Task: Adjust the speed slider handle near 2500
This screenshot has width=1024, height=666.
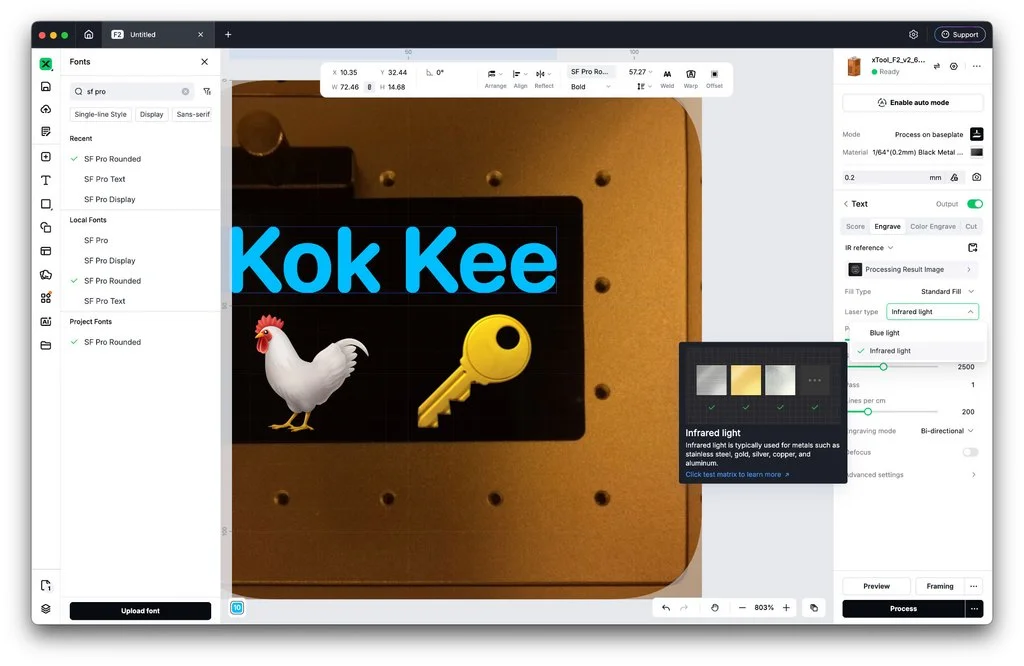Action: tap(883, 367)
